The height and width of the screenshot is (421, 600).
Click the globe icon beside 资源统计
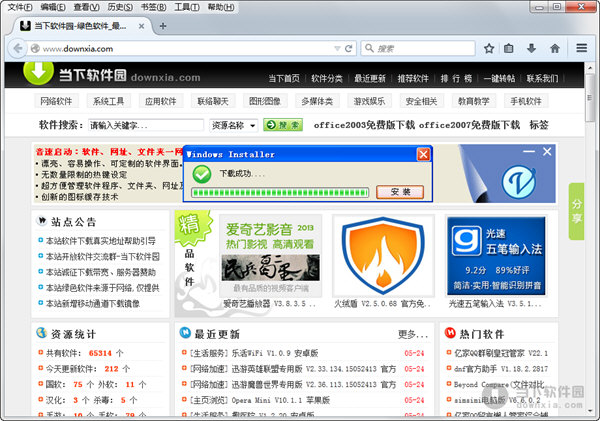pyautogui.click(x=41, y=333)
